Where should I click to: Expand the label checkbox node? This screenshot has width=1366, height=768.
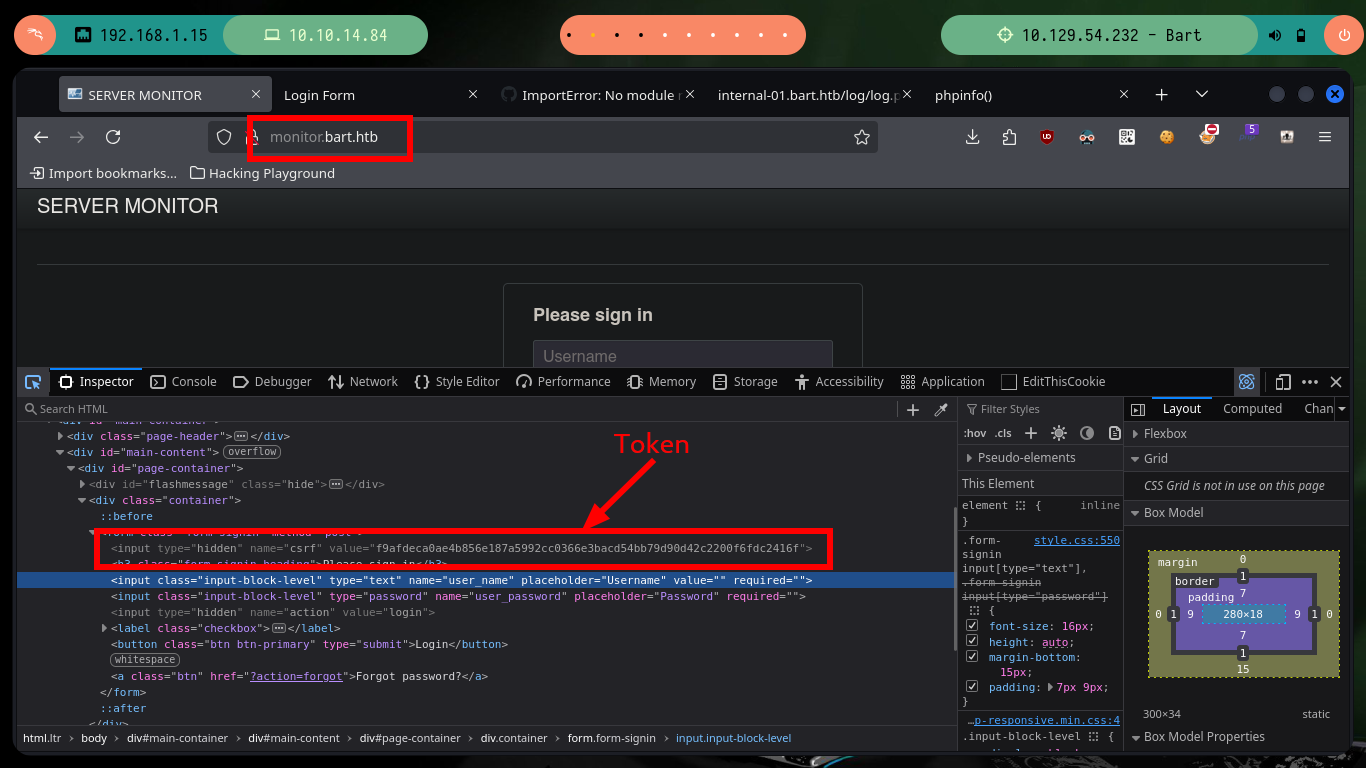coord(105,628)
